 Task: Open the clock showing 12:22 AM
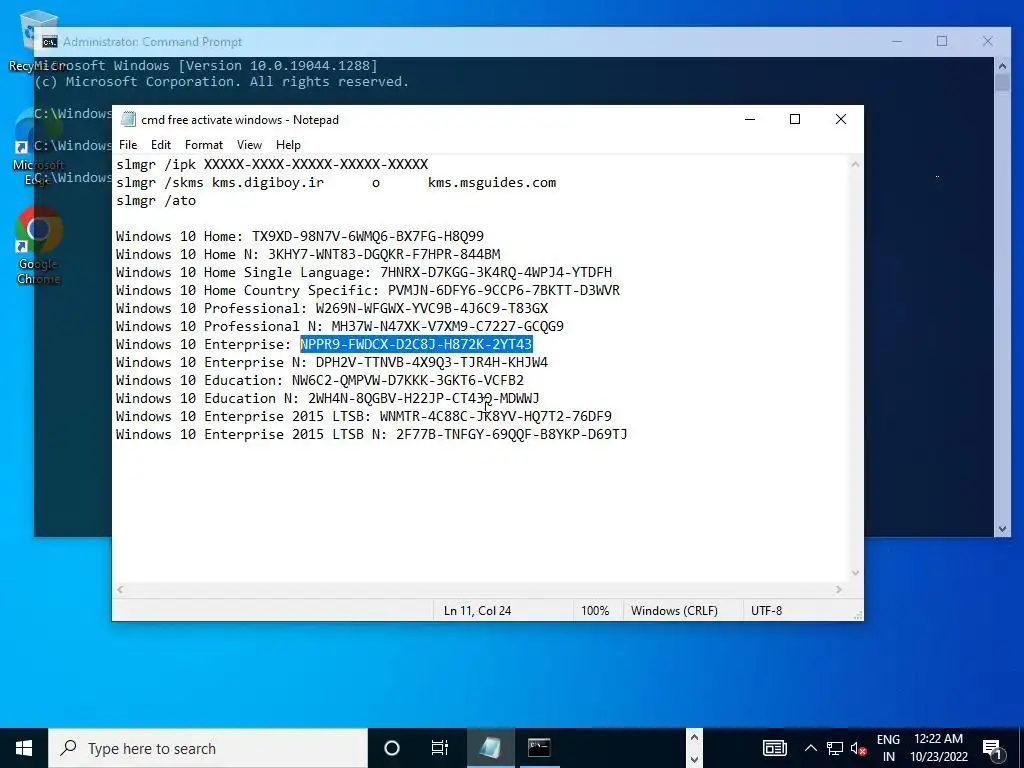(x=938, y=748)
